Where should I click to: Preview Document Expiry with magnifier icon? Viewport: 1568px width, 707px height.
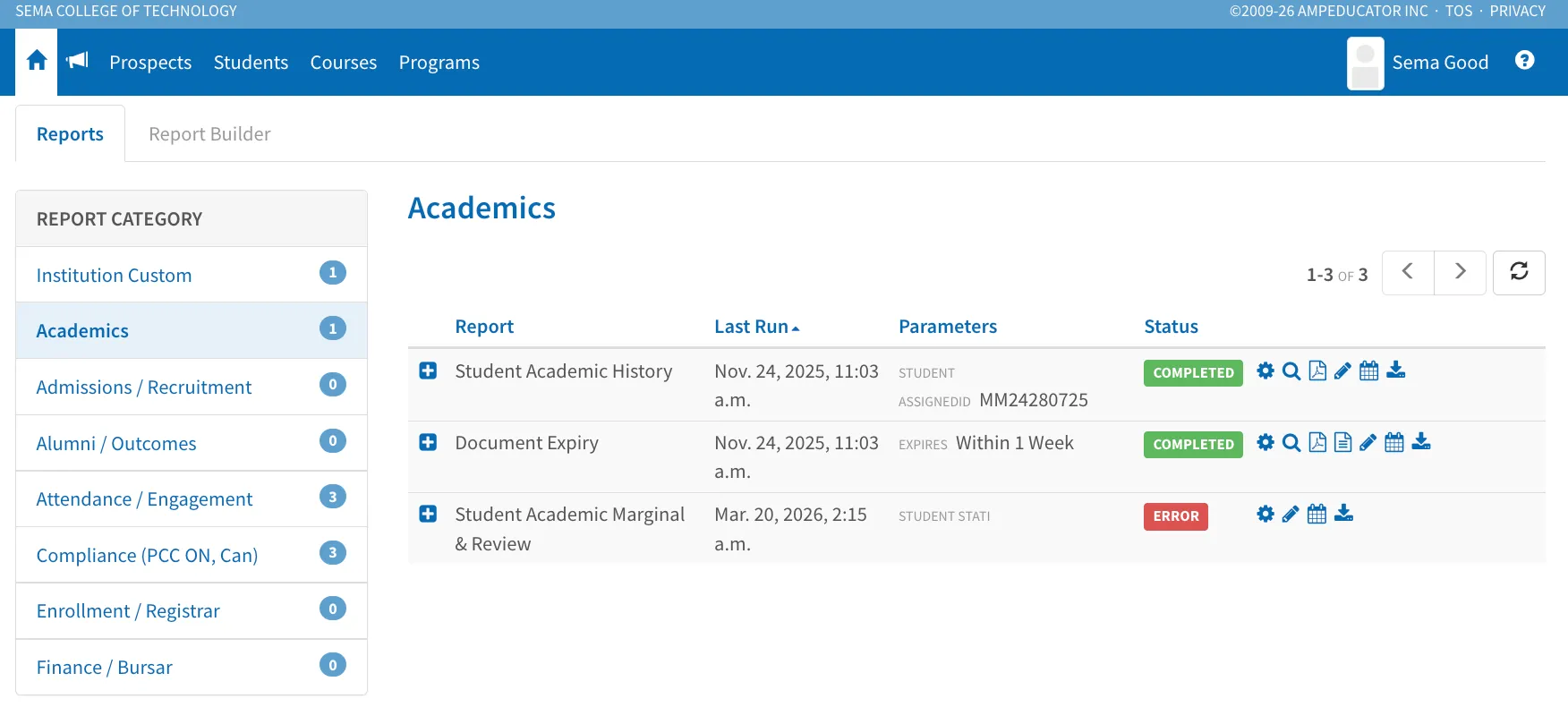[x=1291, y=442]
